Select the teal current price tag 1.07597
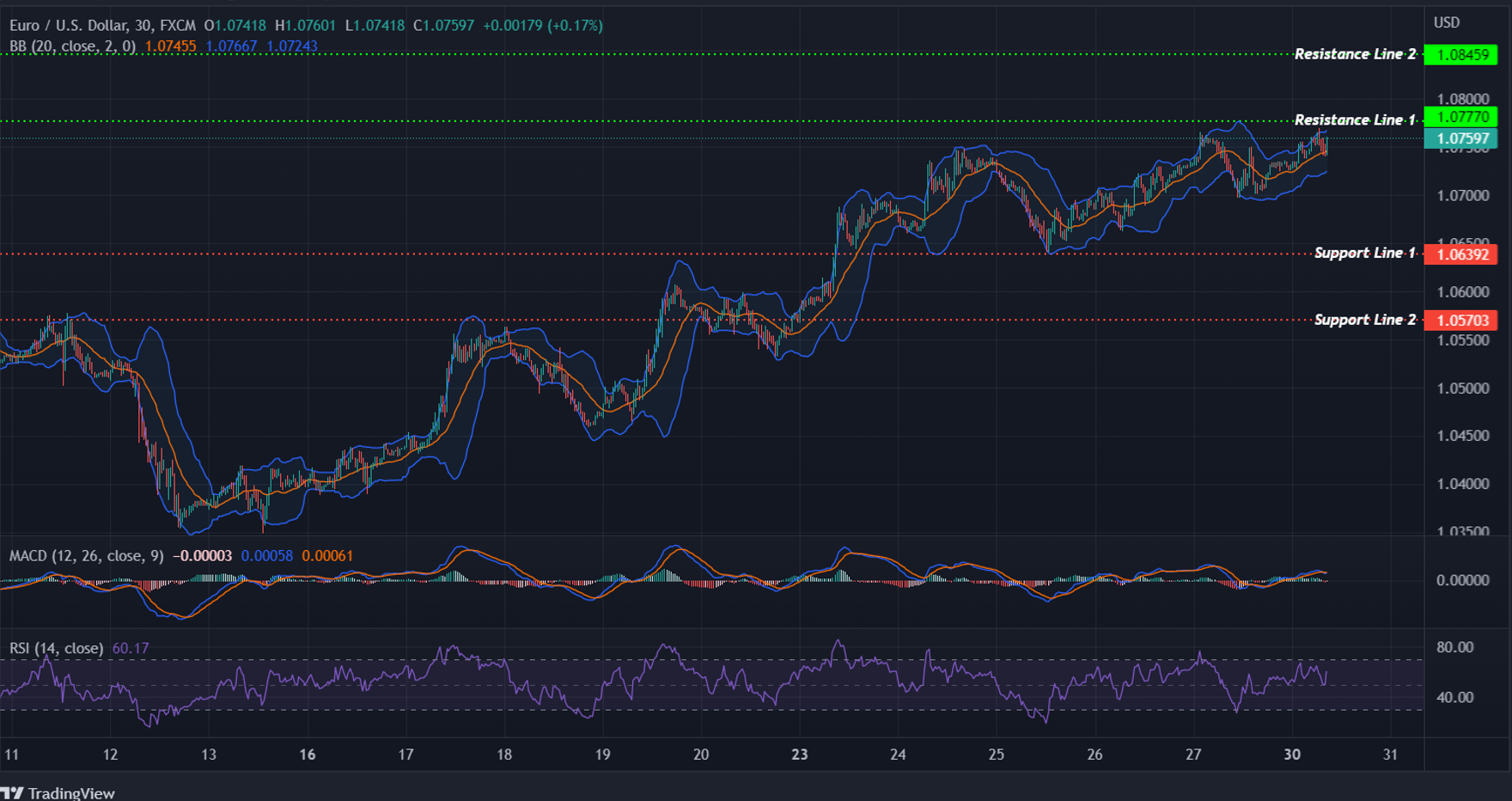This screenshot has width=1512, height=801. [1460, 138]
